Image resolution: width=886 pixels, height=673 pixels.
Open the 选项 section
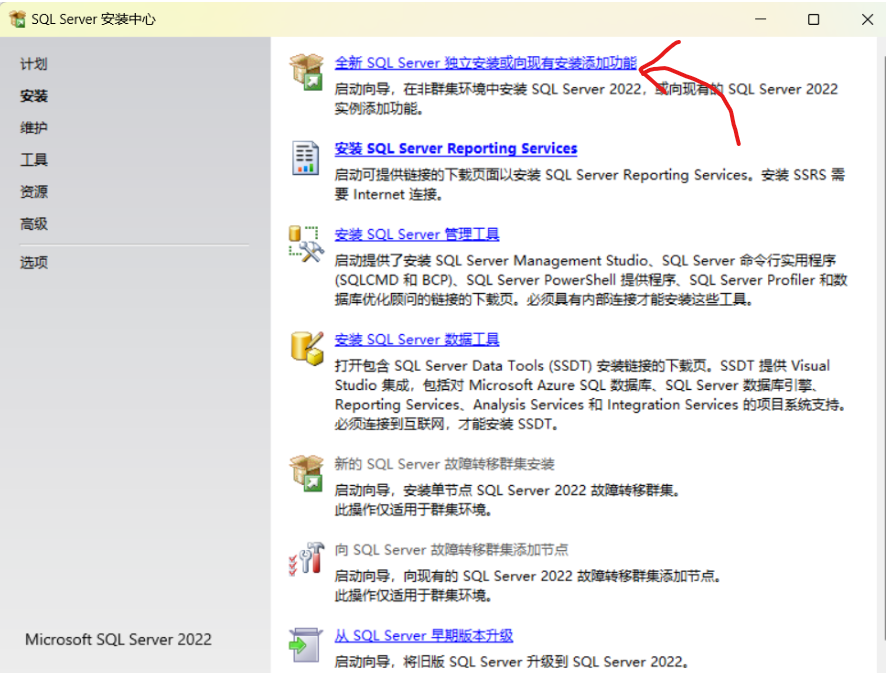[x=36, y=262]
